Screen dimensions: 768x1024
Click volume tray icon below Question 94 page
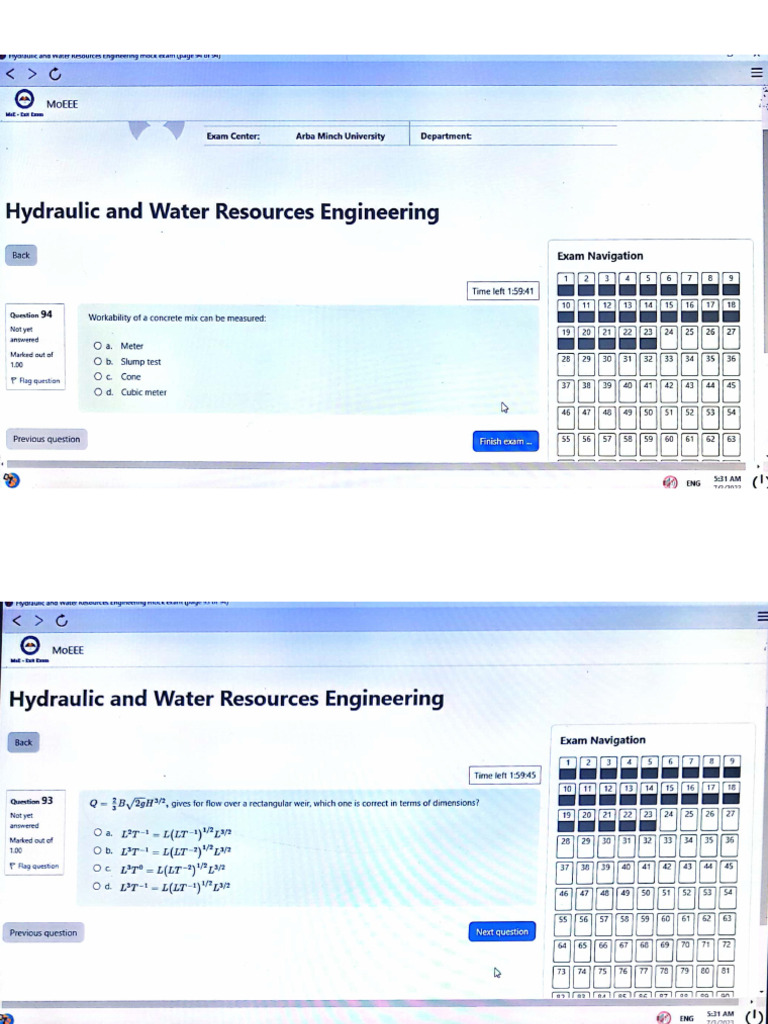[x=669, y=483]
